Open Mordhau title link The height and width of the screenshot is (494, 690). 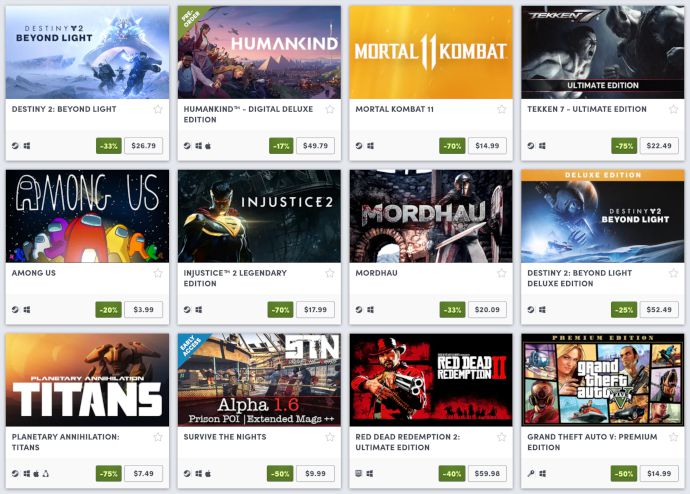click(x=376, y=273)
